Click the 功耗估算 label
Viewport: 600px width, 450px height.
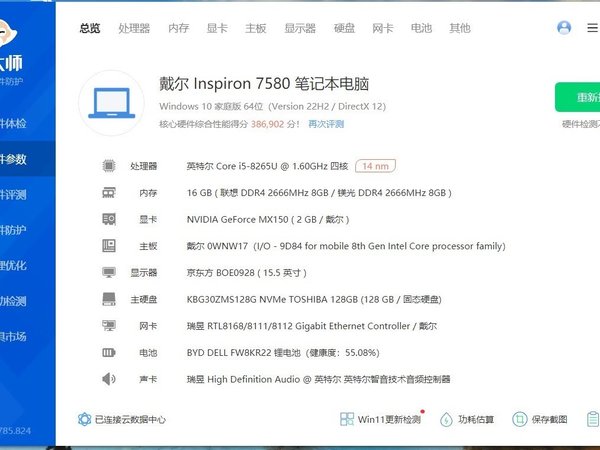point(476,420)
